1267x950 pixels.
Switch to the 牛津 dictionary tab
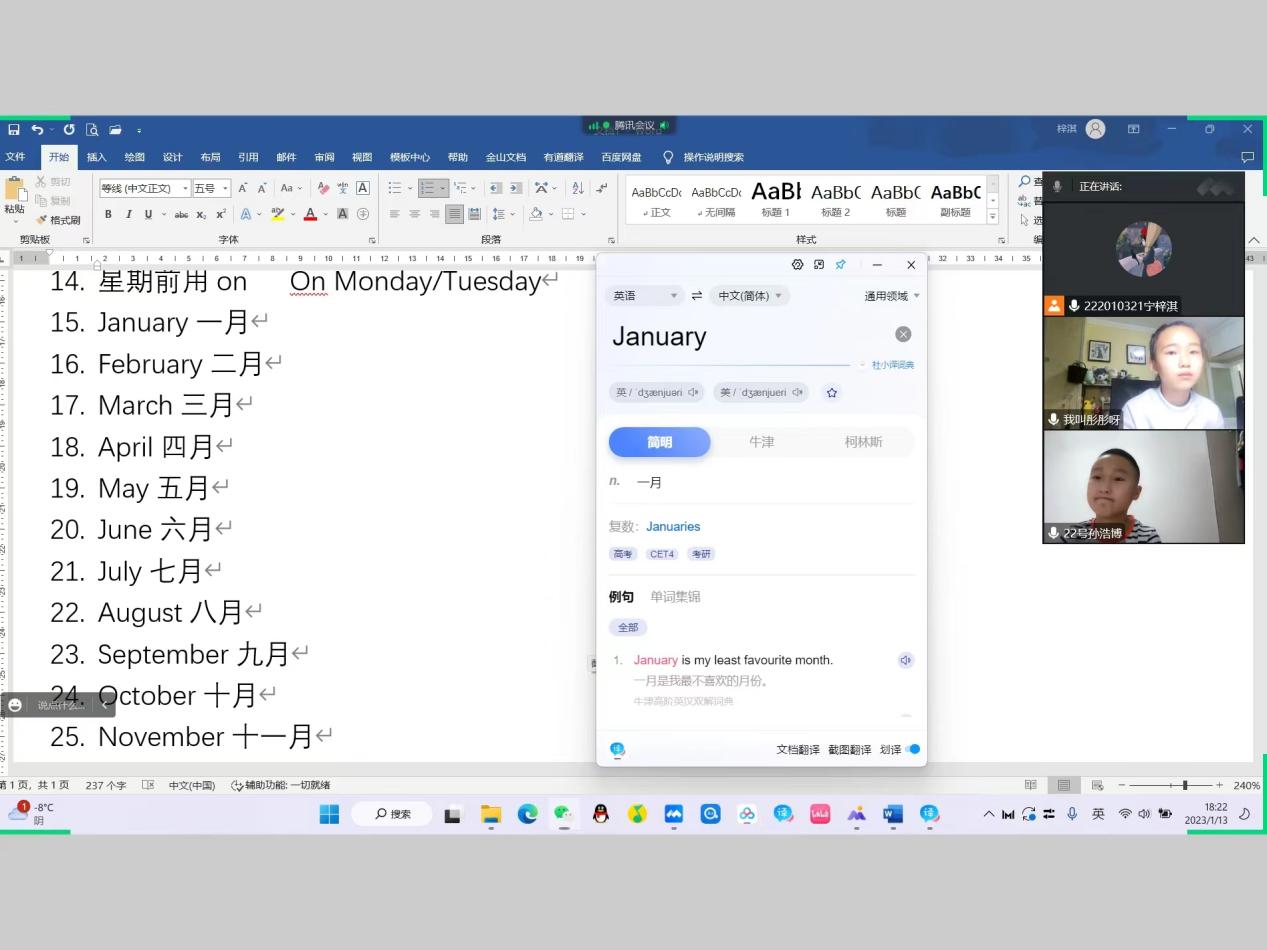point(761,442)
